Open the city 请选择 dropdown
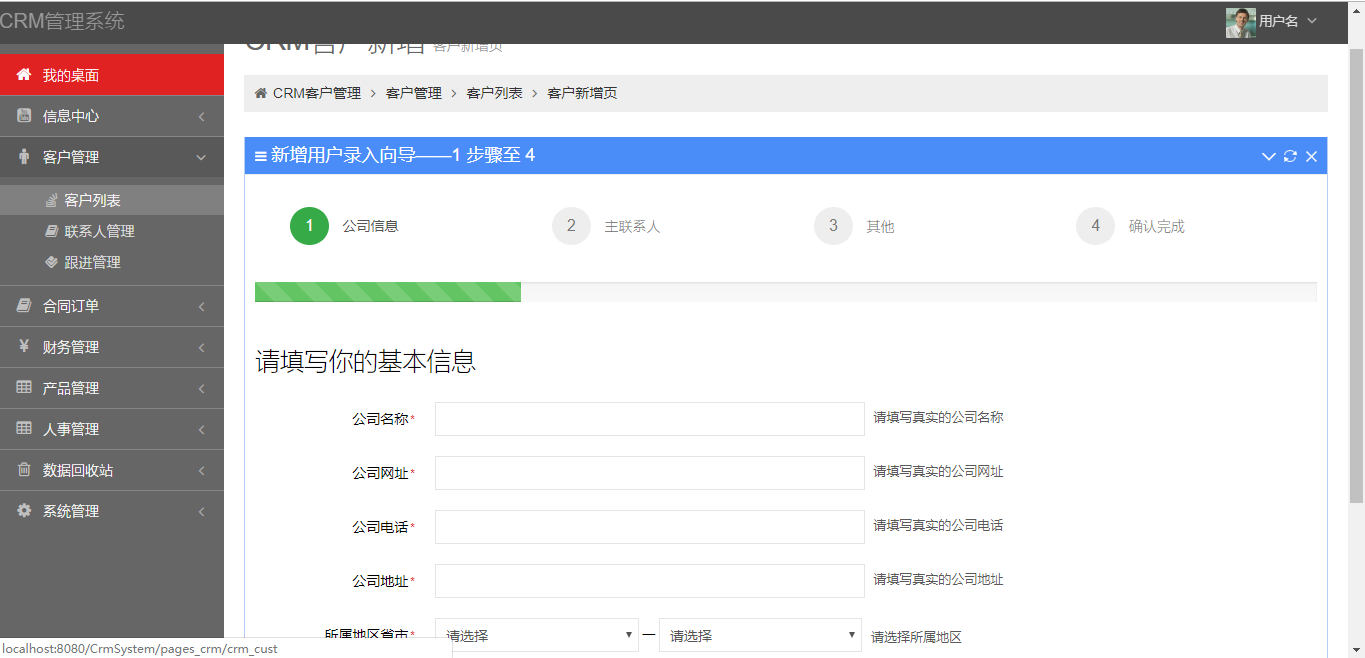Image resolution: width=1365 pixels, height=658 pixels. 760,635
